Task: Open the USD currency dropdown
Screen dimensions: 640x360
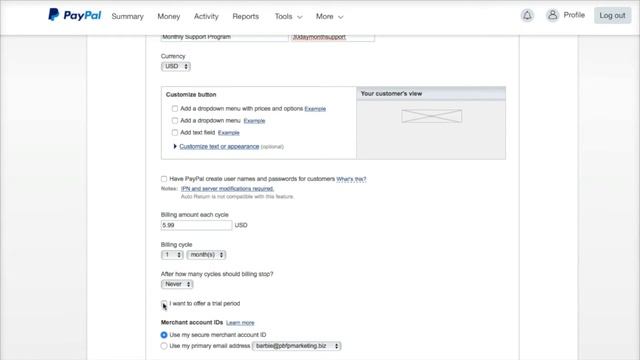Action: 176,66
